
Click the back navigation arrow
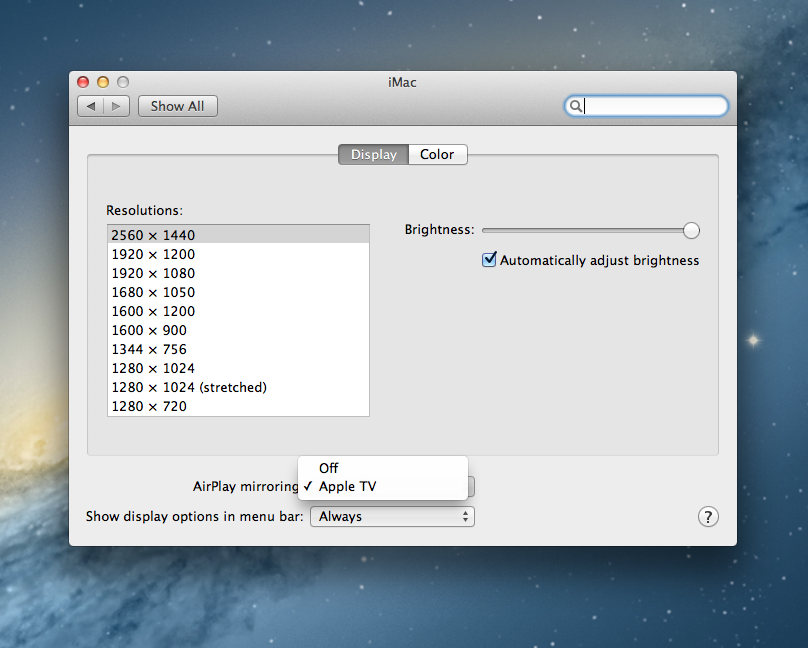pyautogui.click(x=91, y=106)
